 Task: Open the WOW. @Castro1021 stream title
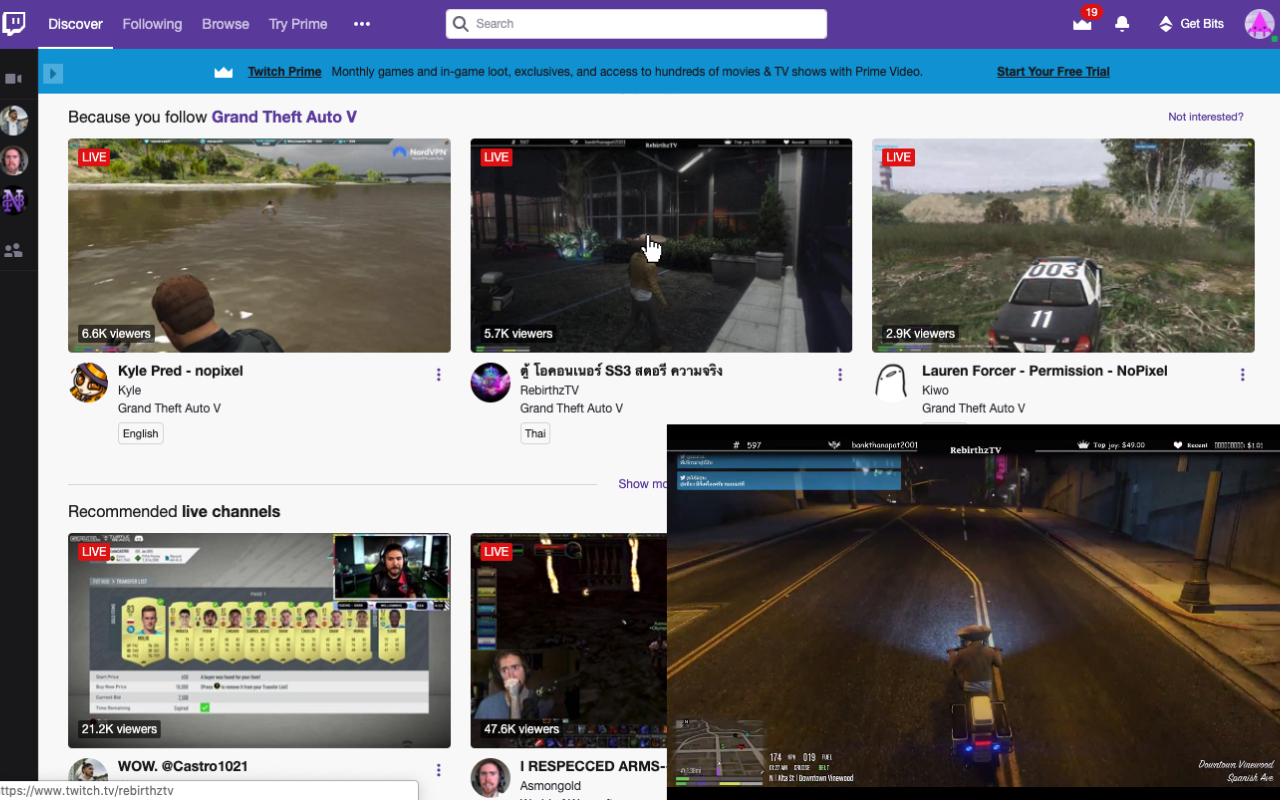pos(183,766)
